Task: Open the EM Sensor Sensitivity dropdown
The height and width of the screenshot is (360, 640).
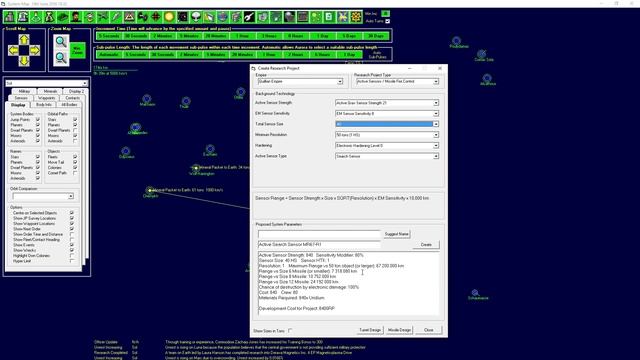Action: click(x=436, y=113)
